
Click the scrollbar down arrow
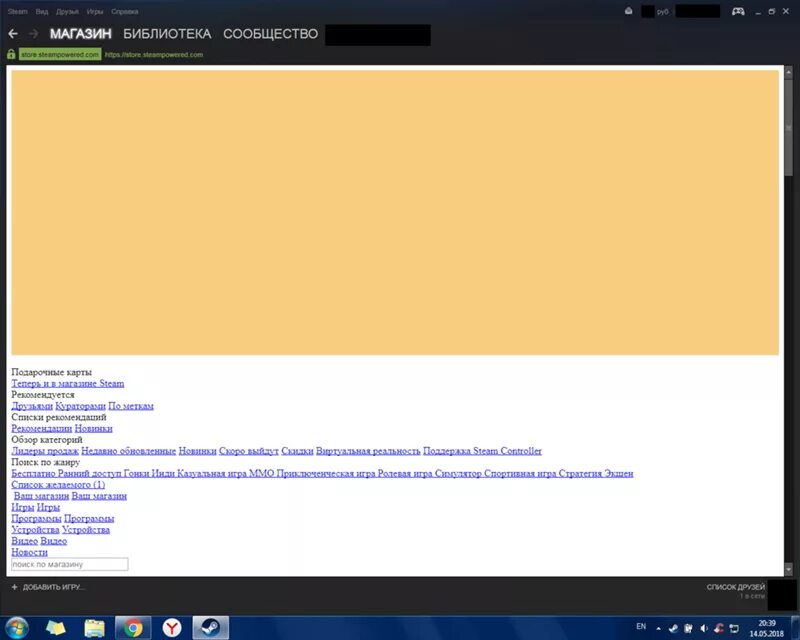pos(788,569)
